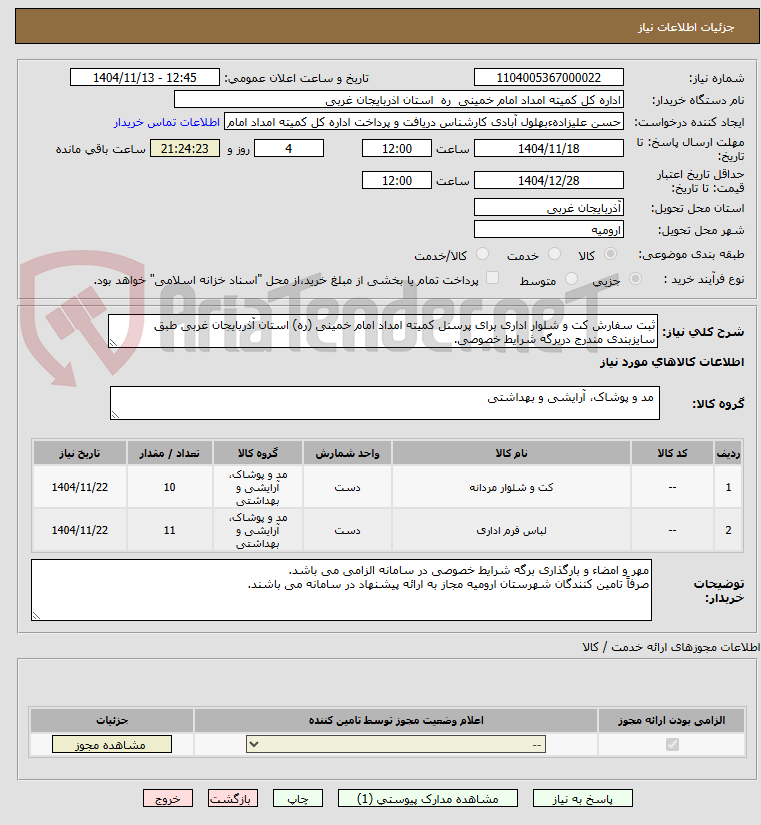The image size is (761, 825).
Task: Click the announcement date field 1404/11/13 - 12:45
Action: pos(145,77)
